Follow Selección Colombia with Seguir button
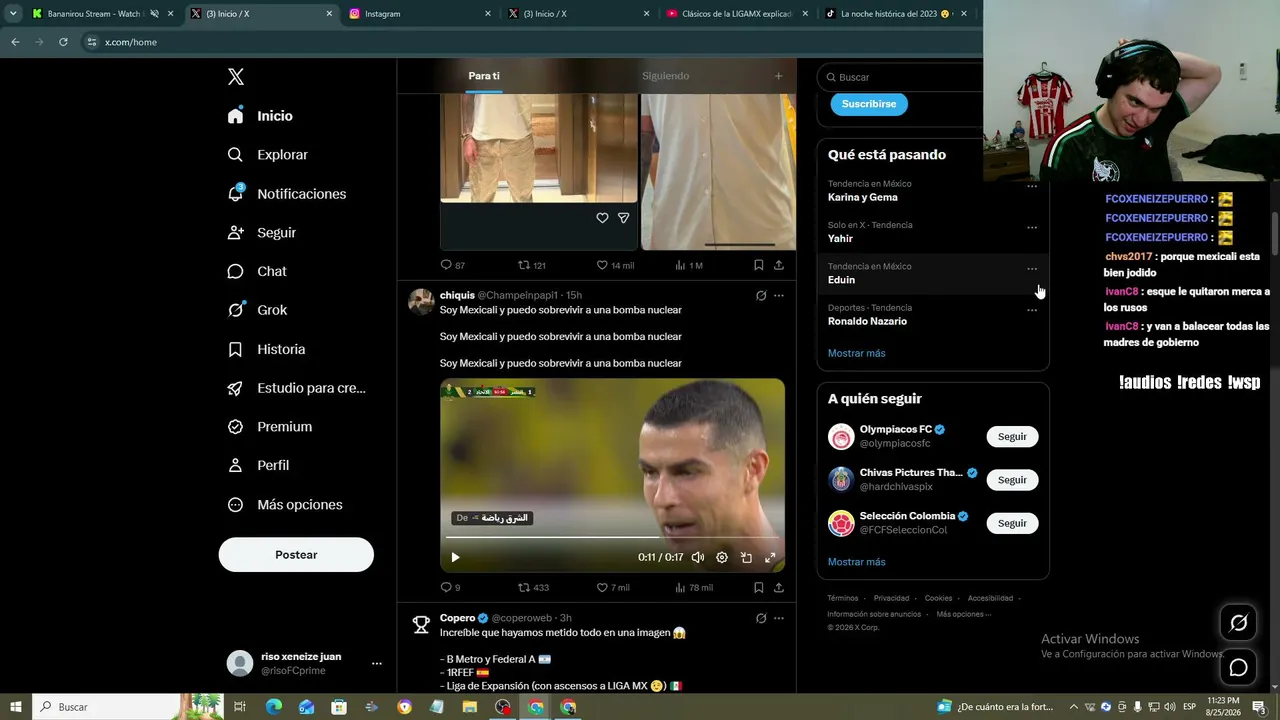 point(1012,523)
